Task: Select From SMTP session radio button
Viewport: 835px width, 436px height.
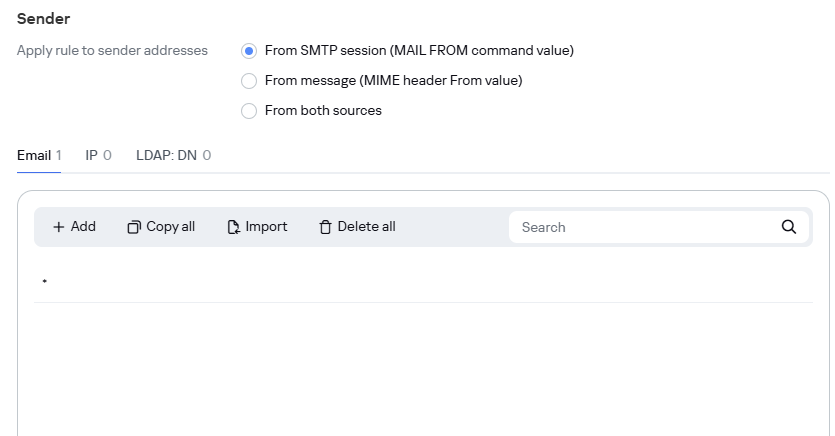Action: 249,51
